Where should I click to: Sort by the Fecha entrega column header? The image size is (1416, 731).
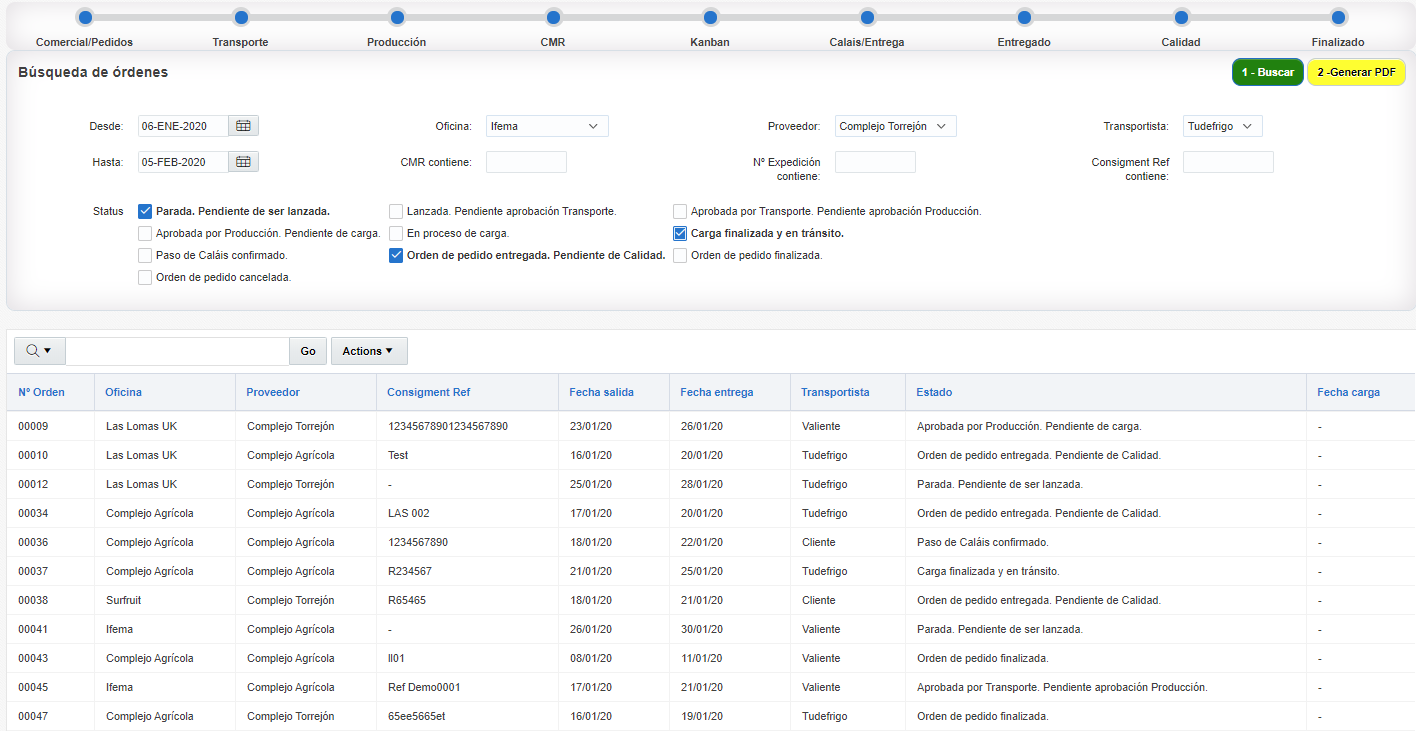coord(717,392)
